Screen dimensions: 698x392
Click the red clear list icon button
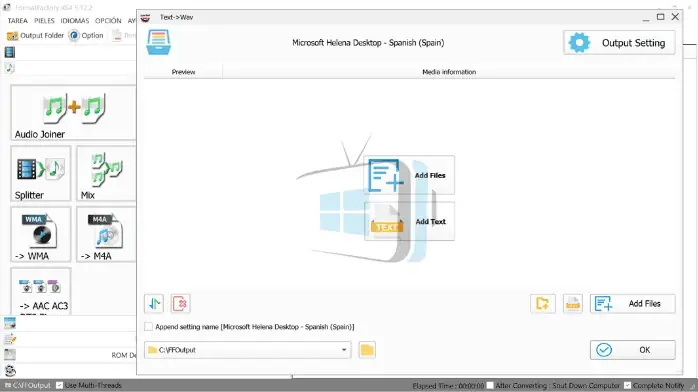tap(180, 304)
